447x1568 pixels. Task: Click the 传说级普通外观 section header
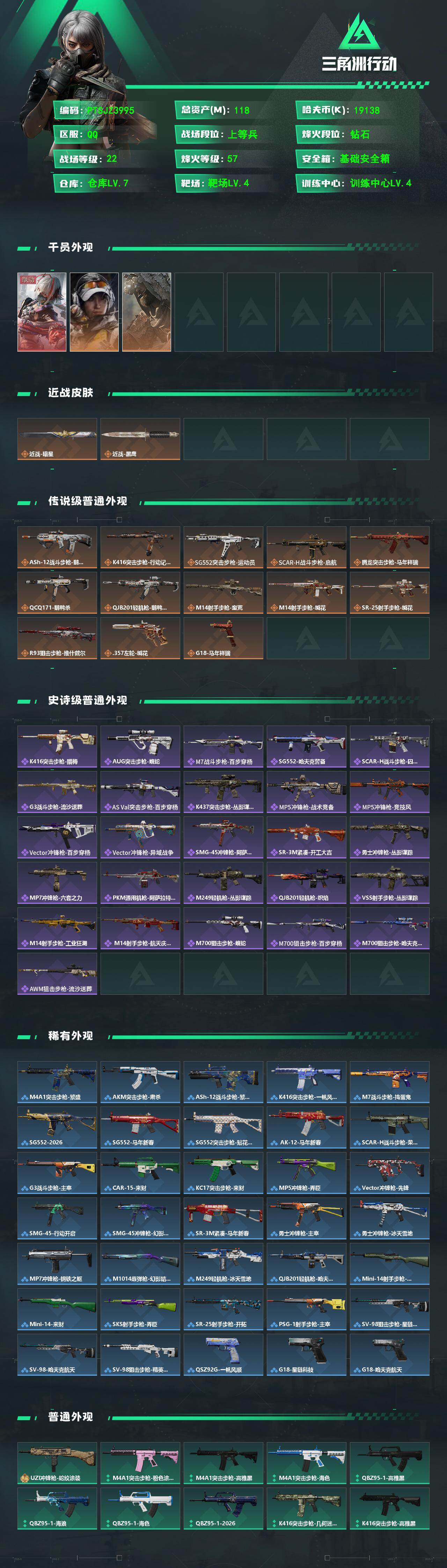click(x=88, y=501)
